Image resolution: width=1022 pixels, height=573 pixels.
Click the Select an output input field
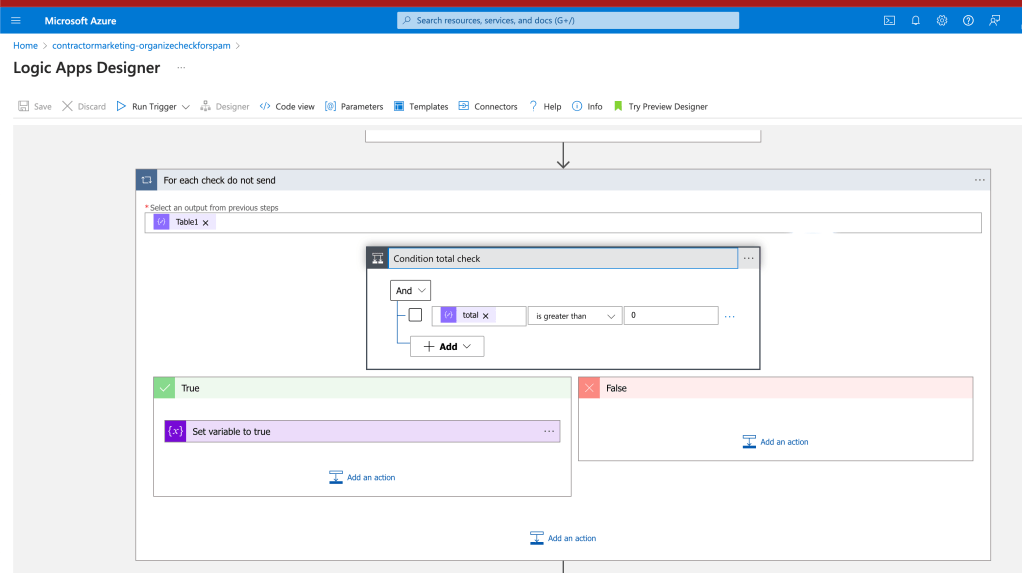click(x=563, y=222)
